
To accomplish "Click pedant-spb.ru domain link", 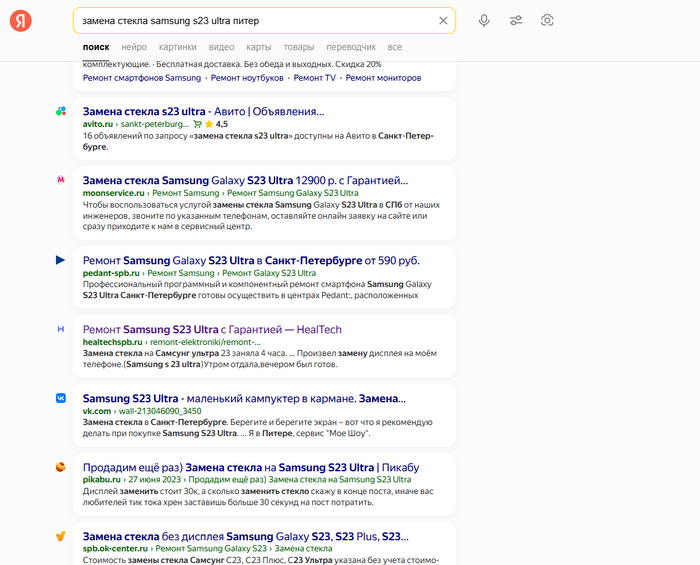I will [111, 273].
